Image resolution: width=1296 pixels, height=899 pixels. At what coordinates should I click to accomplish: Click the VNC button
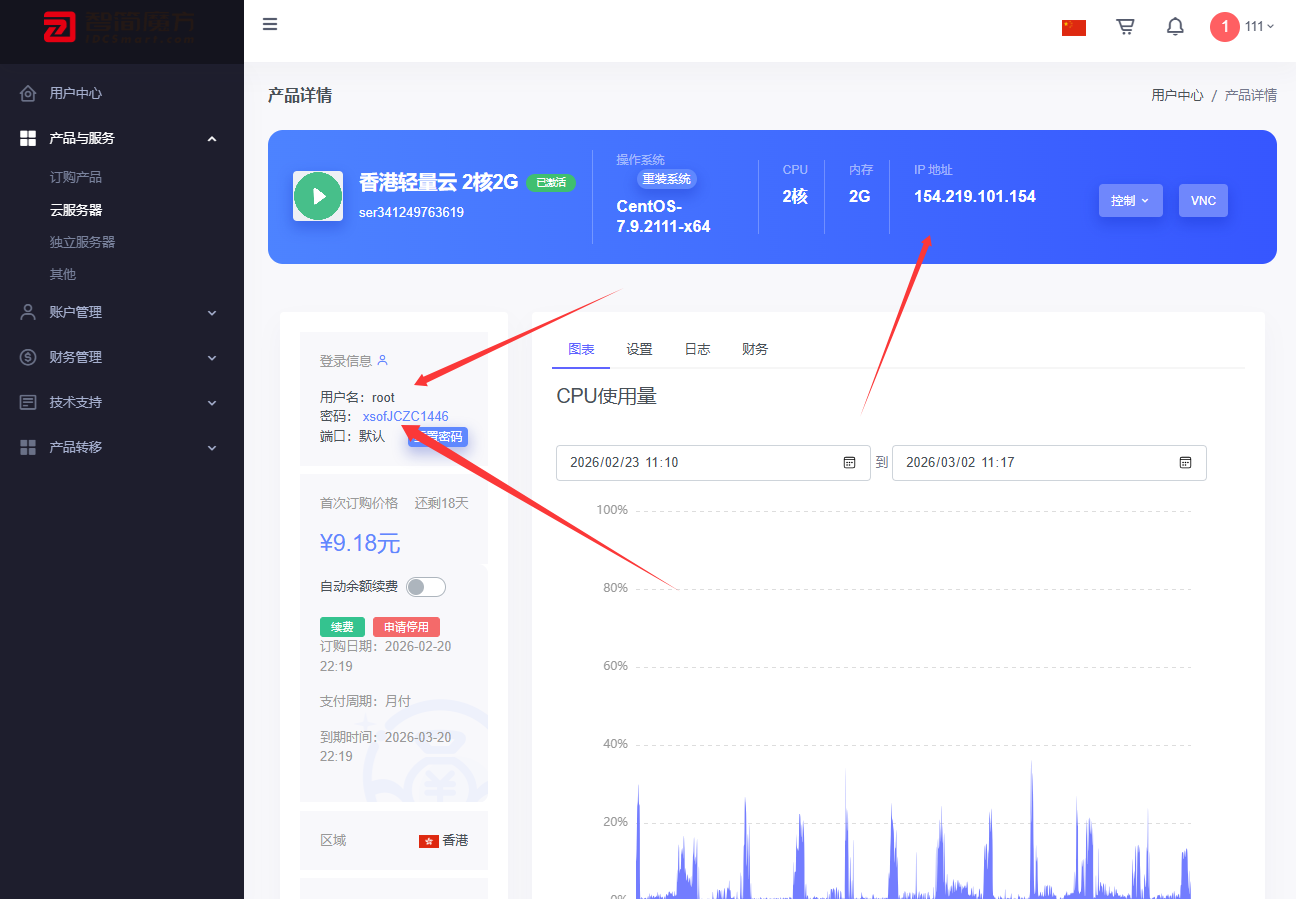tap(1203, 200)
